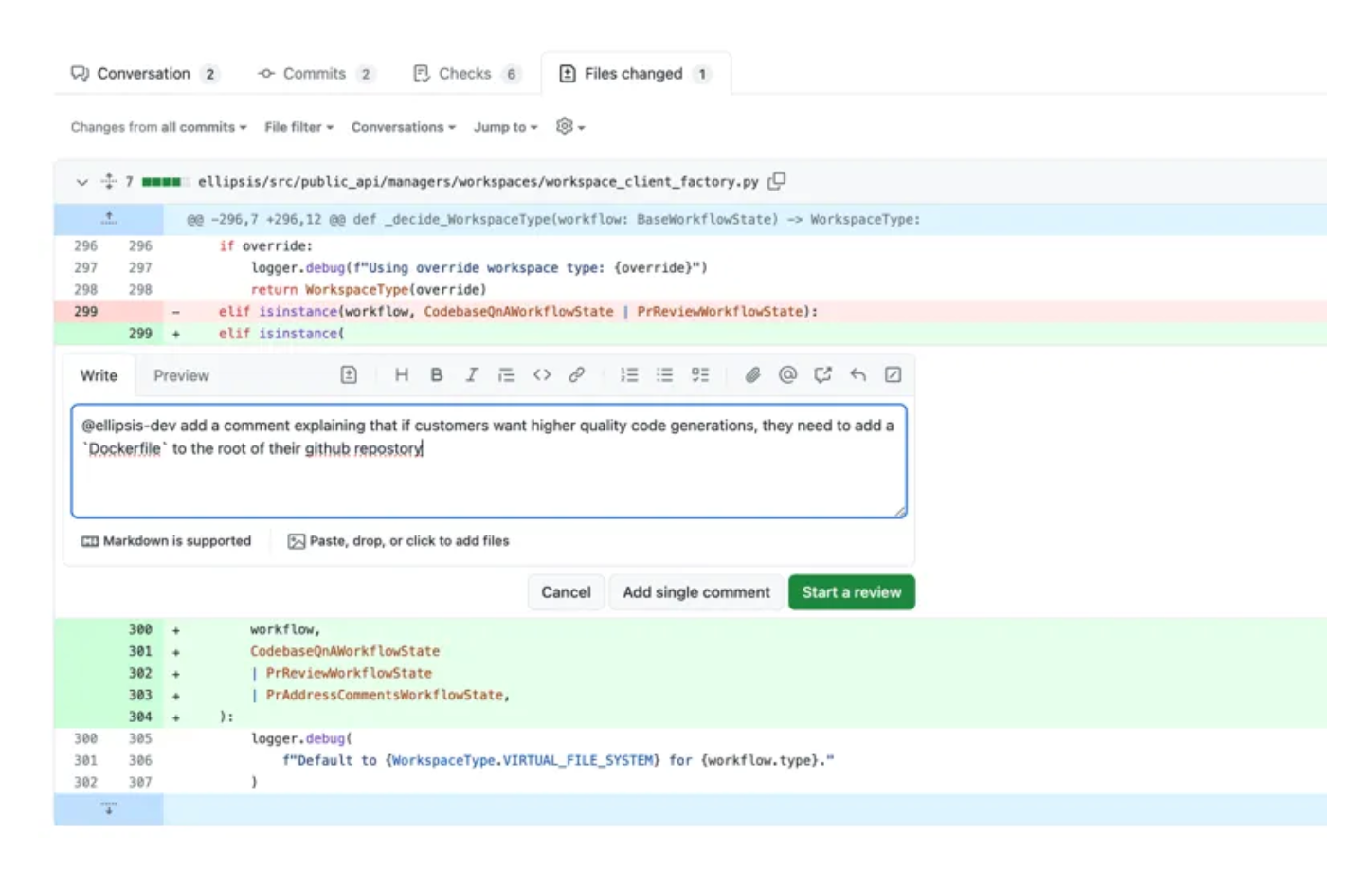Screen dimensions: 1372x889
Task: Click the expand all diff lines icon
Action: point(109,181)
